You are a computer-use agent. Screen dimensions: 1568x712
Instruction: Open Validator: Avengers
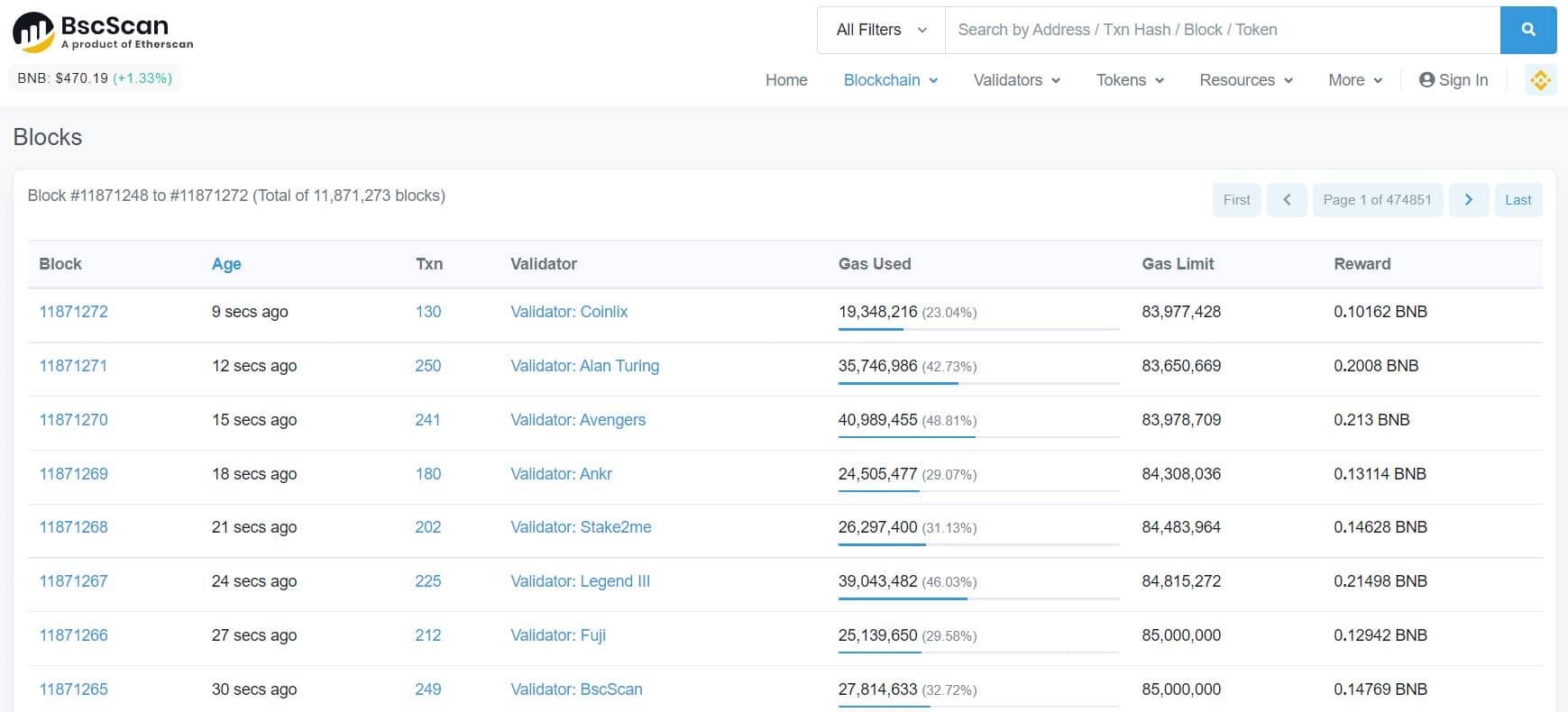pos(578,420)
